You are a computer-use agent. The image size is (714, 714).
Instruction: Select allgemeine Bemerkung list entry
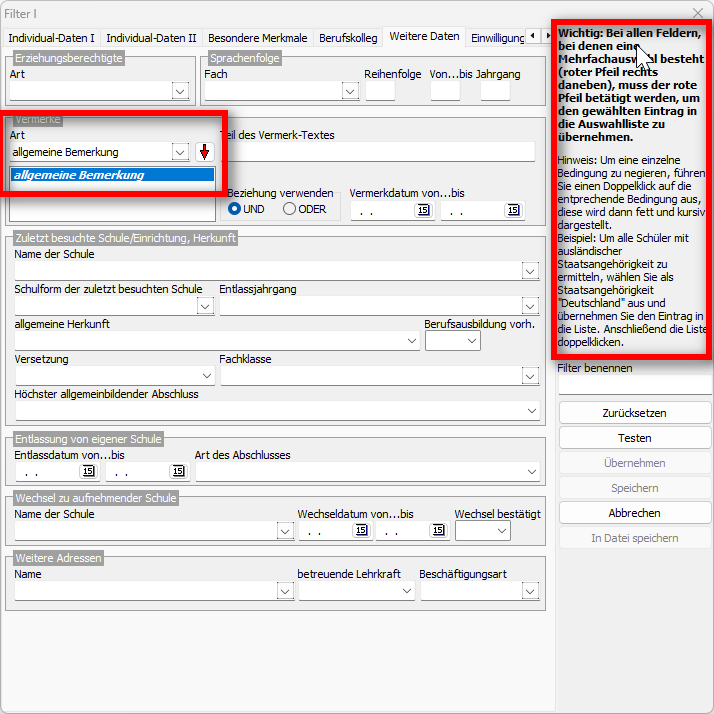pyautogui.click(x=112, y=175)
